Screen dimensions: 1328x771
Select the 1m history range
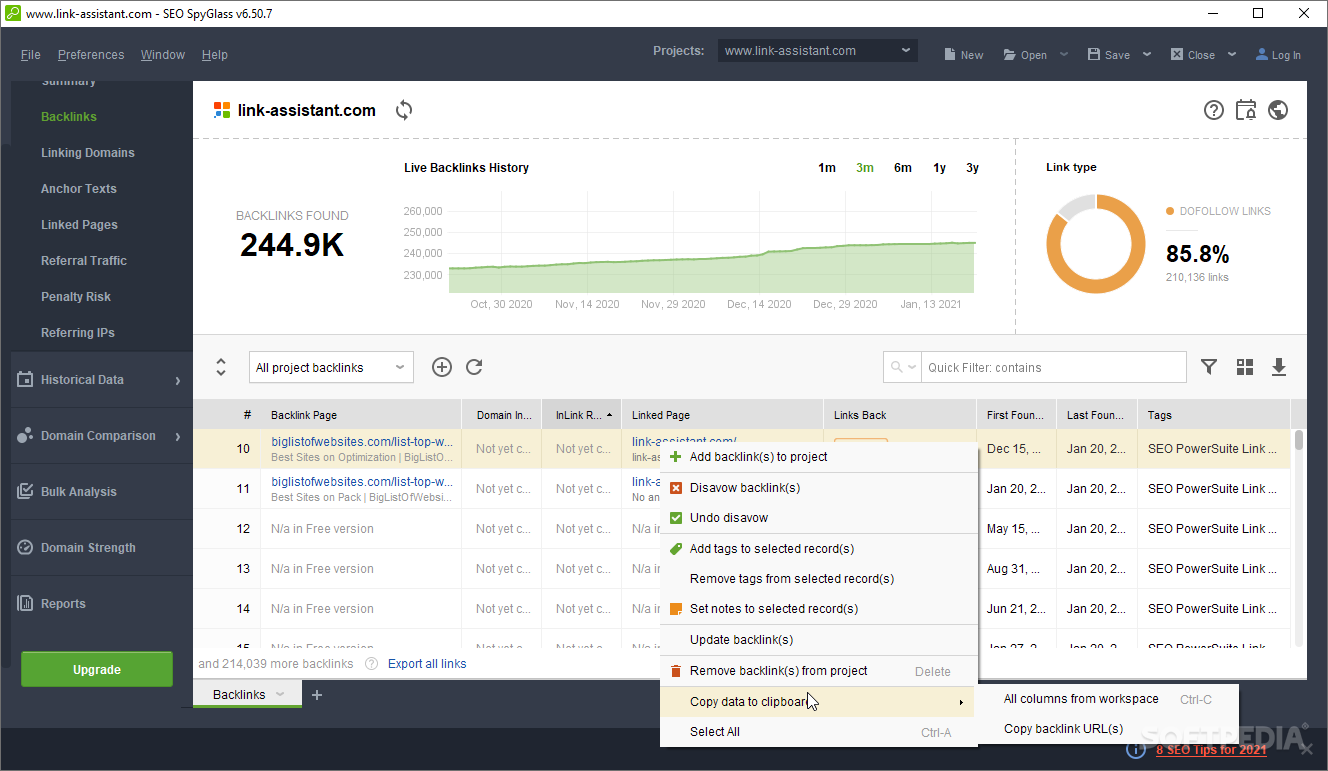pyautogui.click(x=827, y=168)
